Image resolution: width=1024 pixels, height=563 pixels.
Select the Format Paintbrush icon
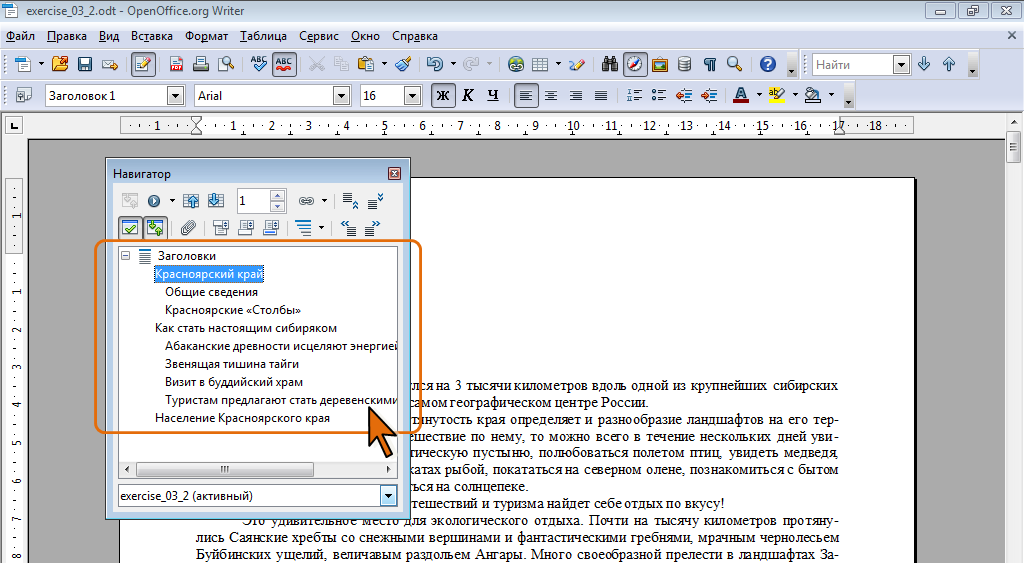404,64
